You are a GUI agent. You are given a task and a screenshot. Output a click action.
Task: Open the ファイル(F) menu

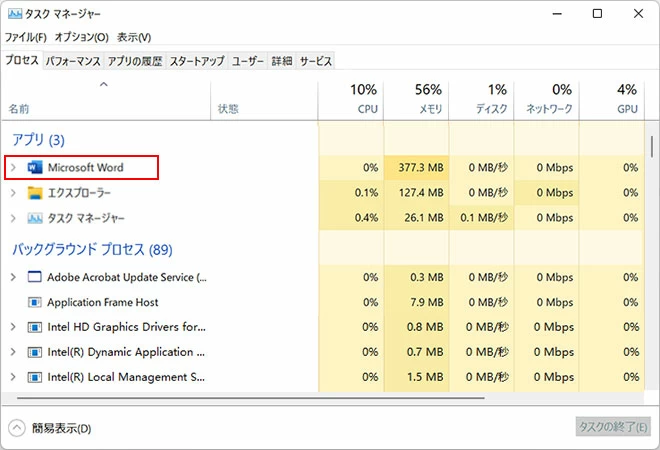[x=26, y=37]
